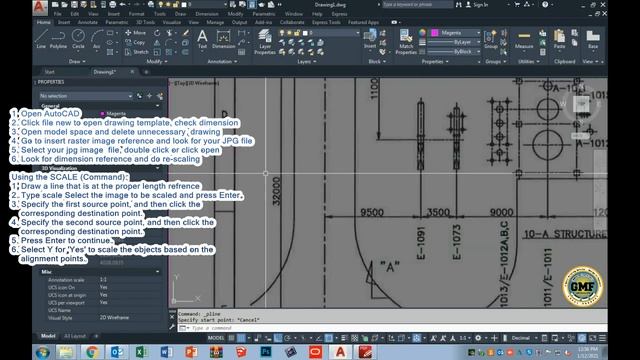640x360 pixels.
Task: Click the Move tool
Action: [x=135, y=33]
